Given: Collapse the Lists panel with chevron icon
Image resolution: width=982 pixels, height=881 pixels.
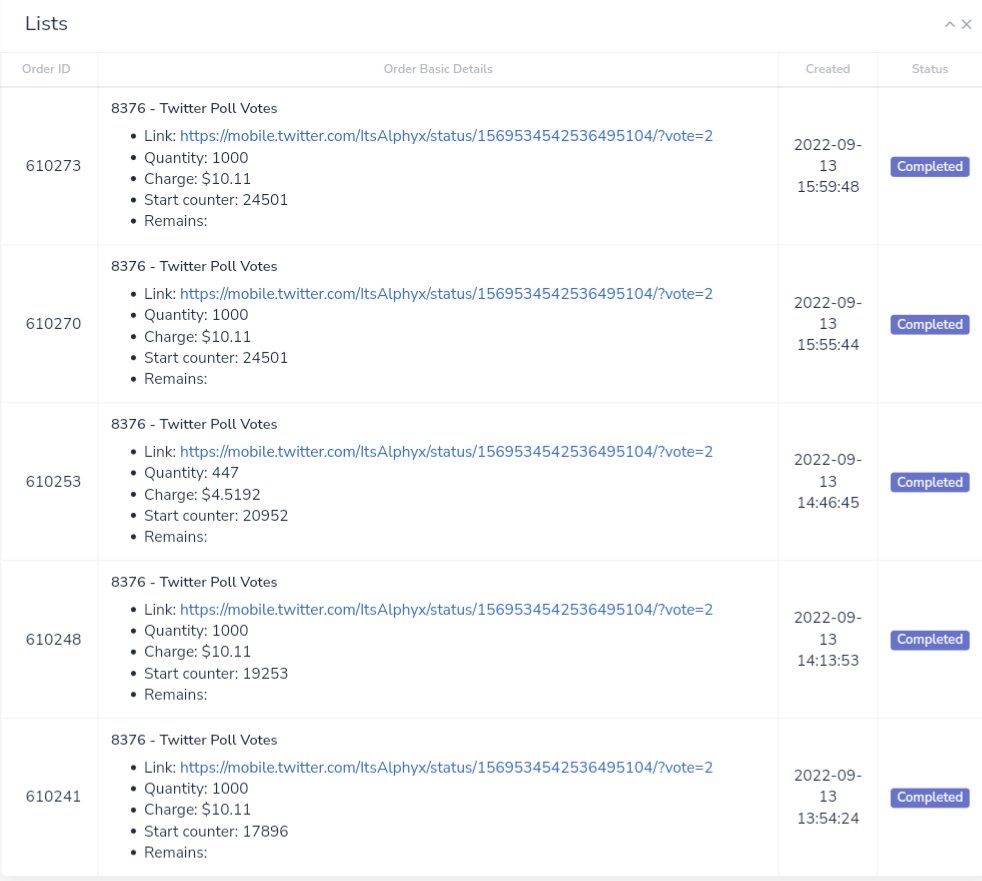Looking at the screenshot, I should [949, 24].
